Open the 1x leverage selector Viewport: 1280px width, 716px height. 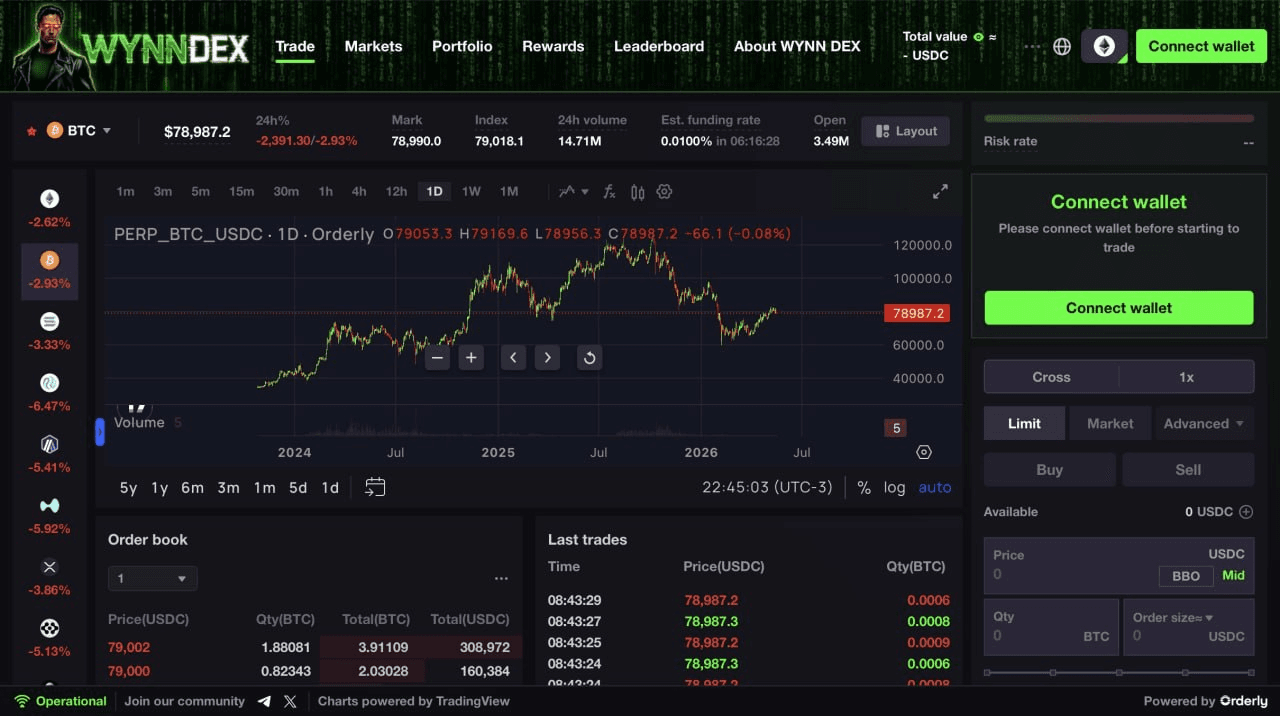pos(1186,377)
